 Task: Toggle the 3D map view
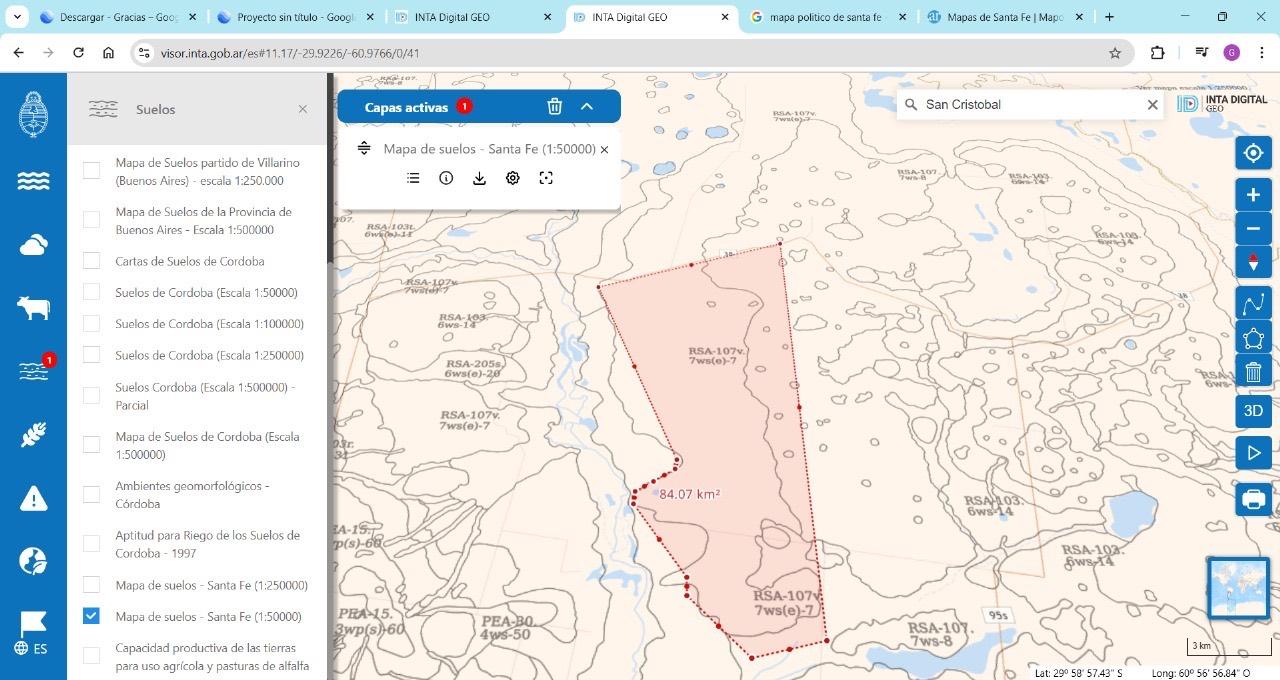click(1253, 411)
